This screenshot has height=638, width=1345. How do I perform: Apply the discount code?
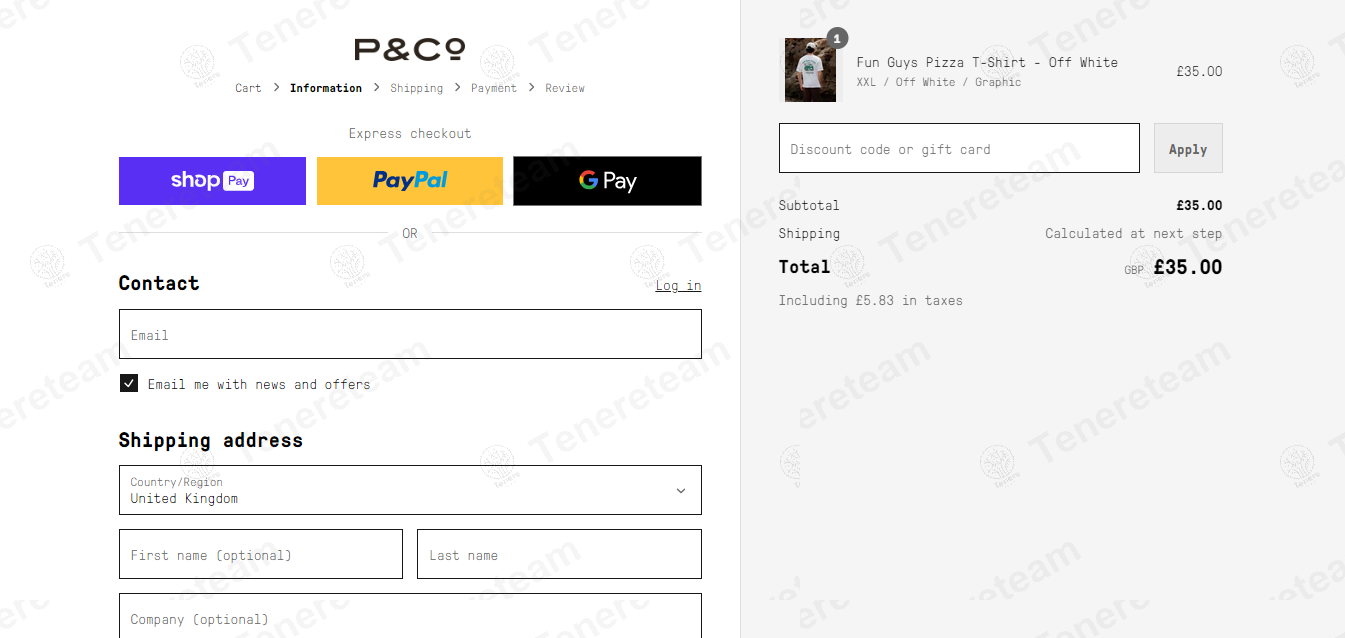tap(1188, 148)
